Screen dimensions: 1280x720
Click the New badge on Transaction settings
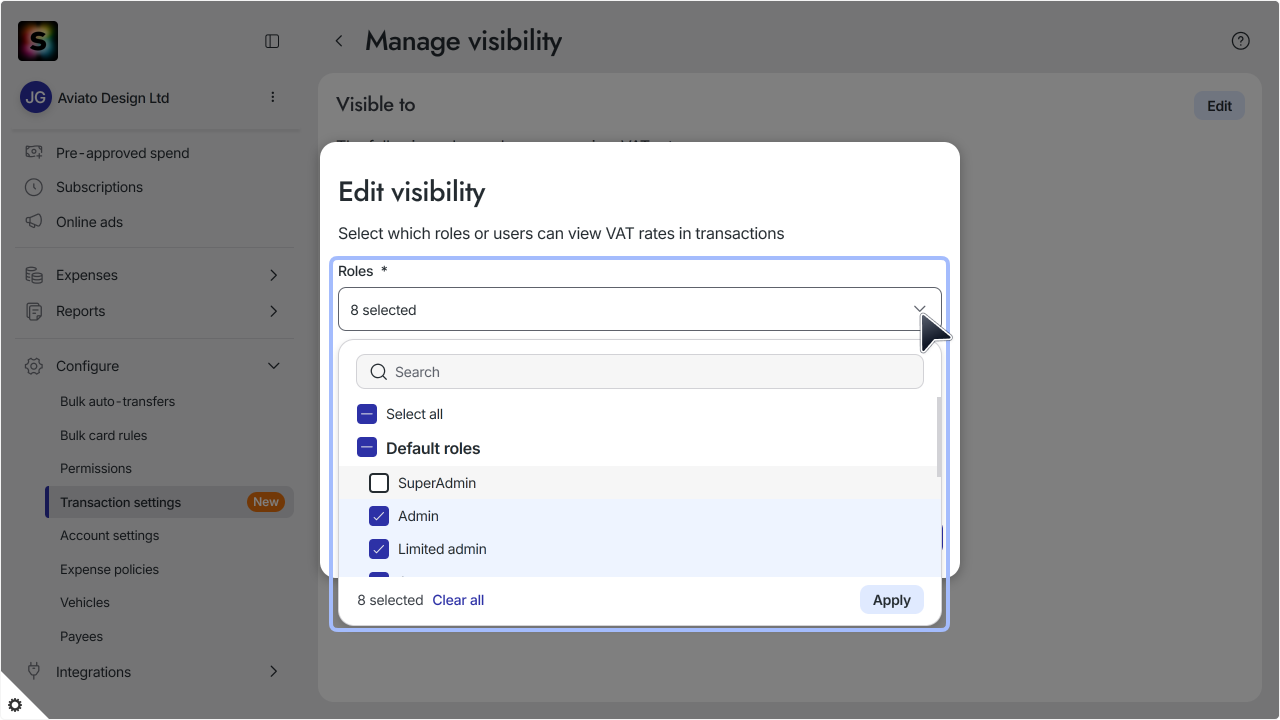click(266, 502)
